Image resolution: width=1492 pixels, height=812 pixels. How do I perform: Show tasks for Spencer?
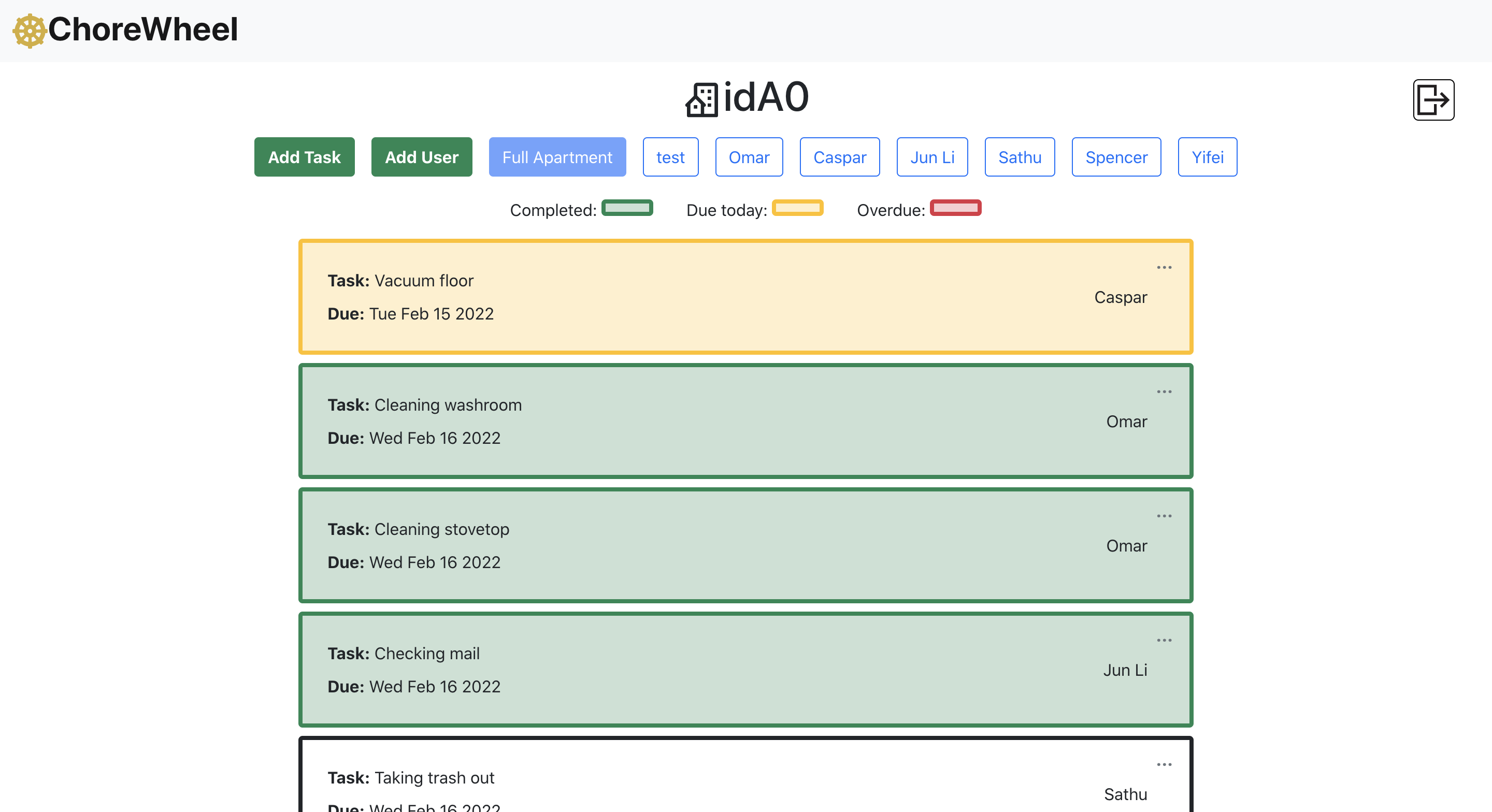(x=1116, y=157)
